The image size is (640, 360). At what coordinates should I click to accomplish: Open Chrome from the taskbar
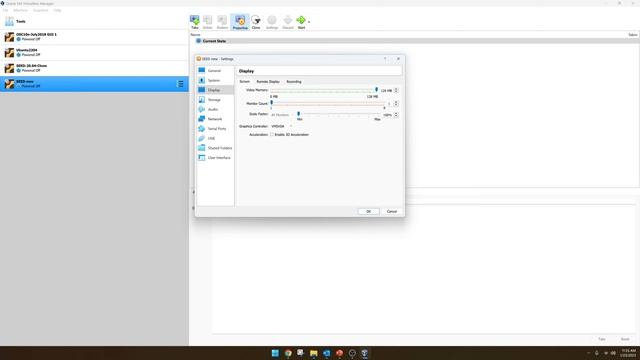[x=288, y=353]
